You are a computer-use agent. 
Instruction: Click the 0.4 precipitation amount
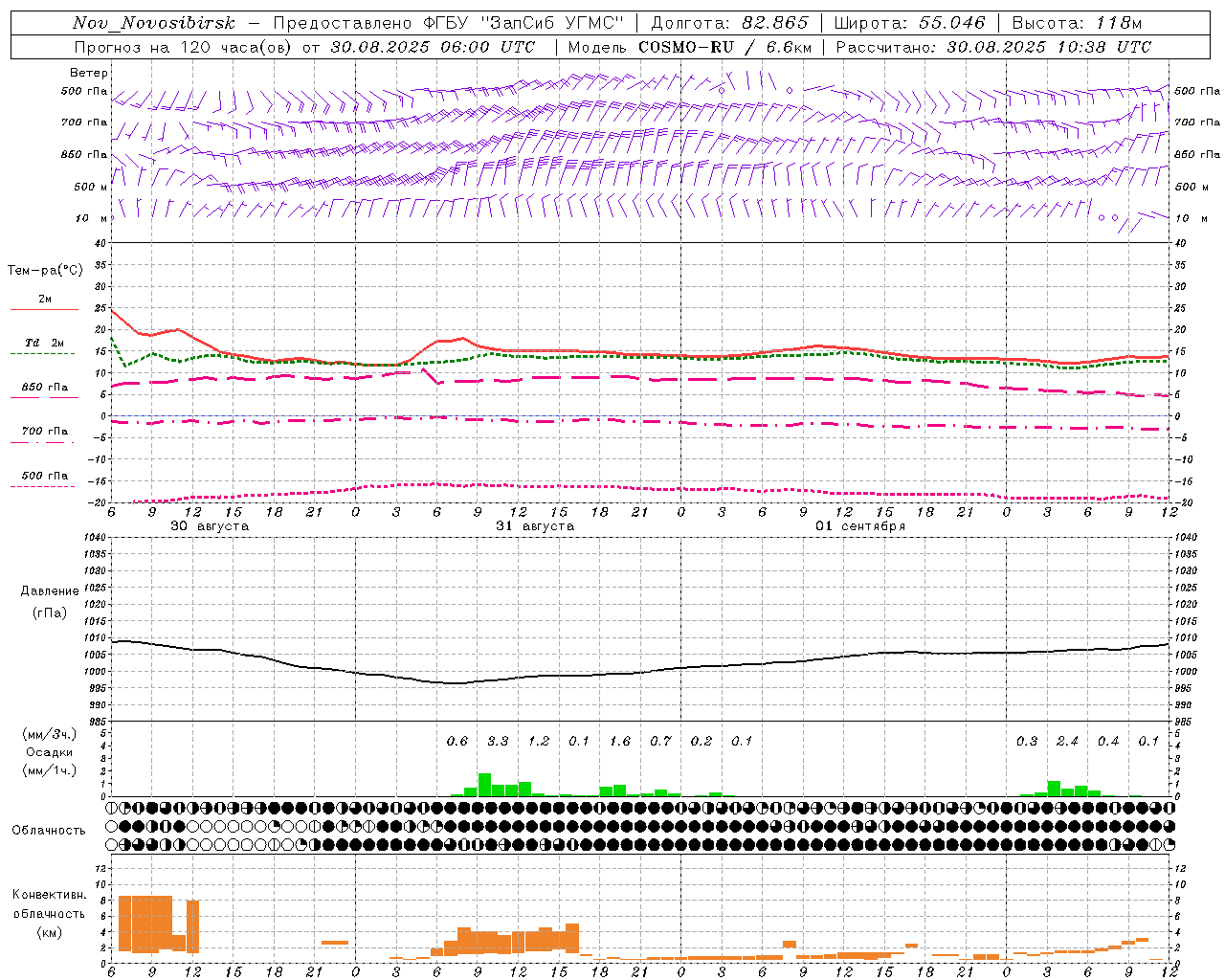1108,741
